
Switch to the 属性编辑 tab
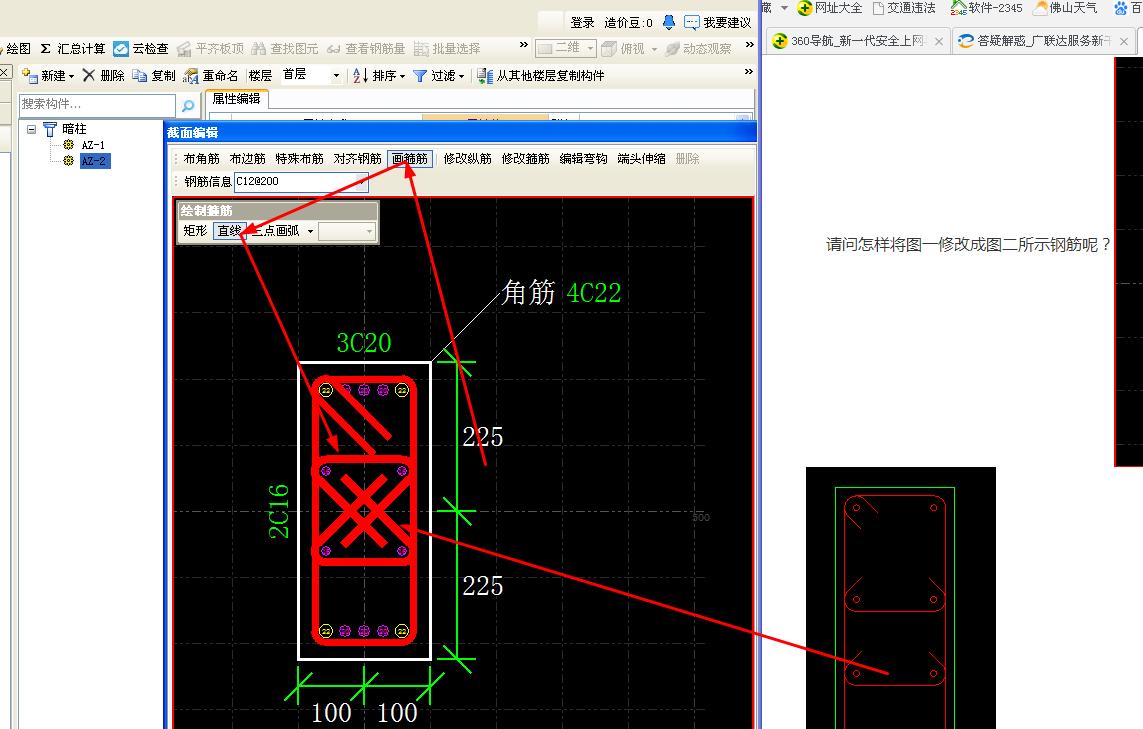pyautogui.click(x=235, y=99)
